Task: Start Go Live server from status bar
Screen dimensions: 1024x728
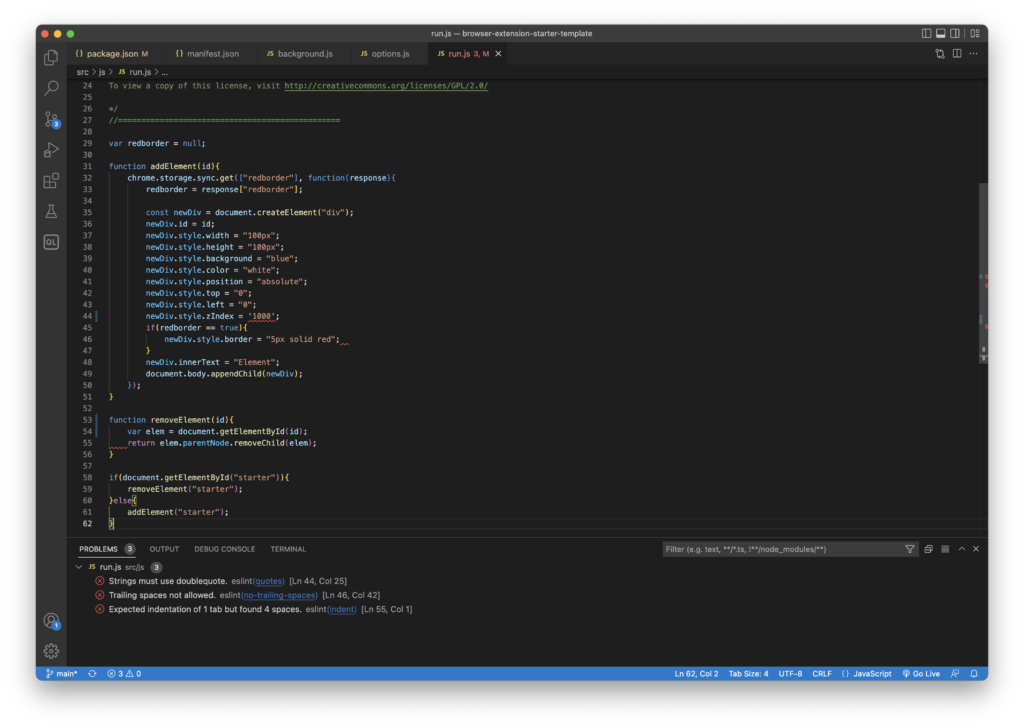Action: (921, 674)
